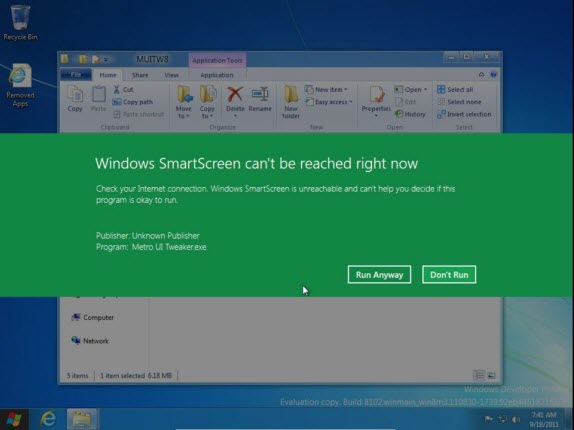Open the Removed Apps desktop shortcut
Viewport: 574px width, 430px height.
[x=20, y=86]
